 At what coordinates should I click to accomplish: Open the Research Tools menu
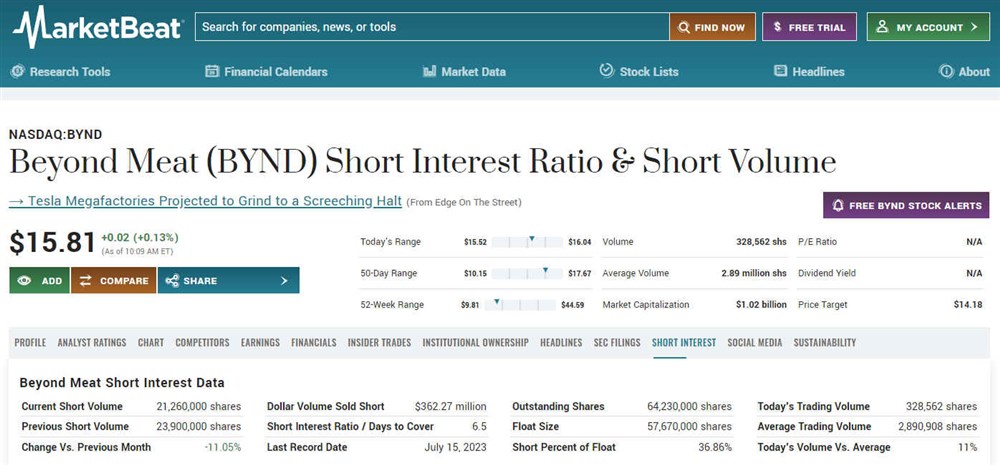61,71
